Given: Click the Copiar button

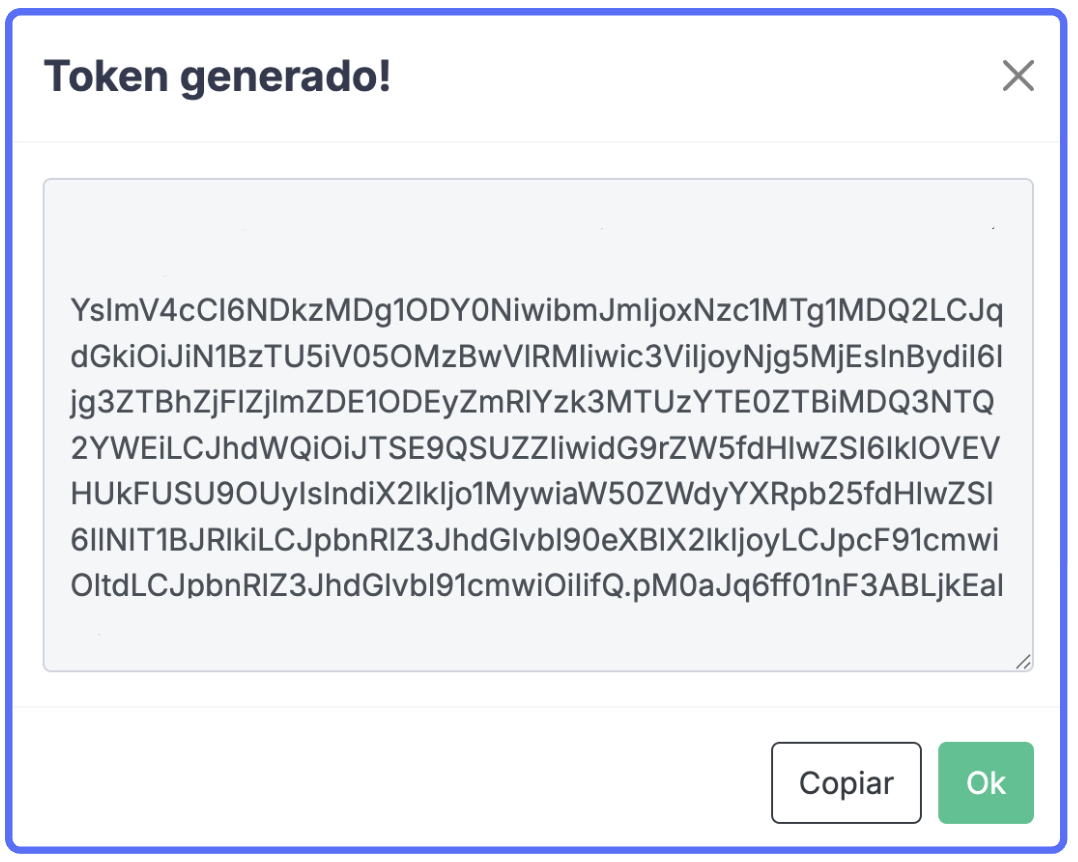Looking at the screenshot, I should pos(846,783).
